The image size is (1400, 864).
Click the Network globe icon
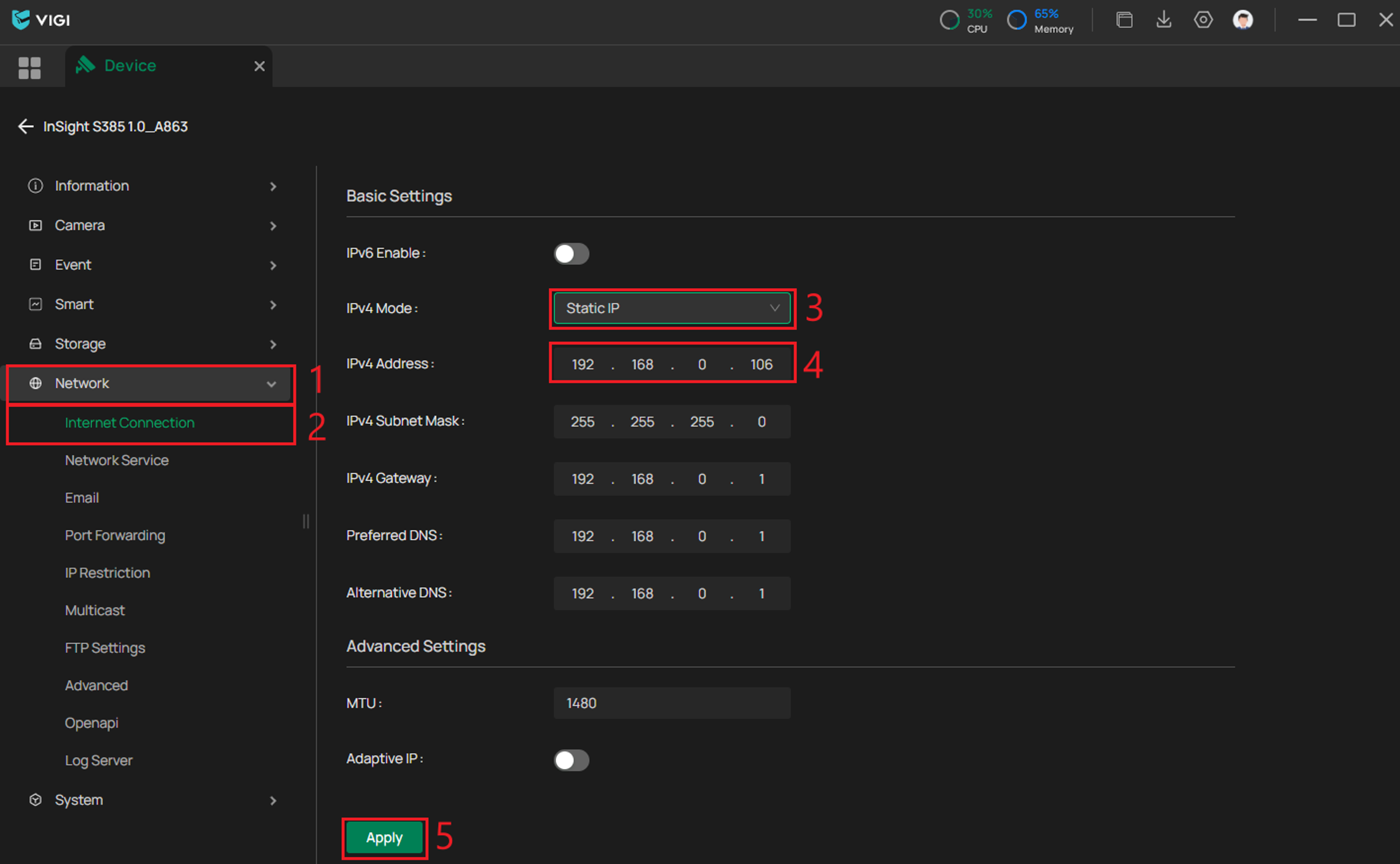[x=35, y=383]
